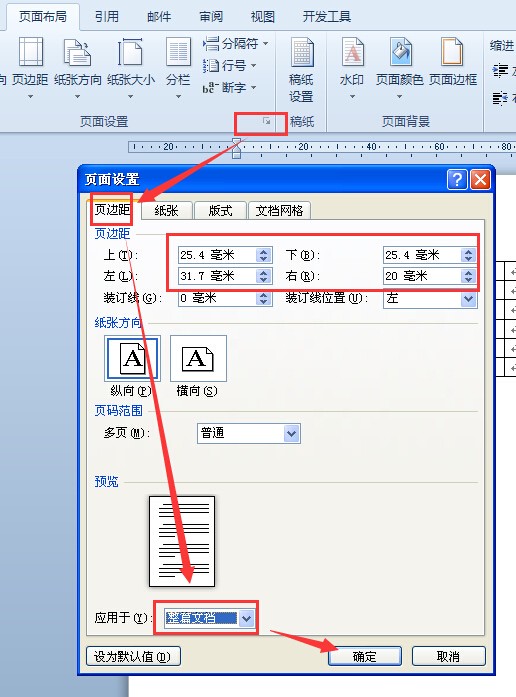Click the 纸张方向 orientation icon
This screenshot has height=697, width=516.
[78, 68]
